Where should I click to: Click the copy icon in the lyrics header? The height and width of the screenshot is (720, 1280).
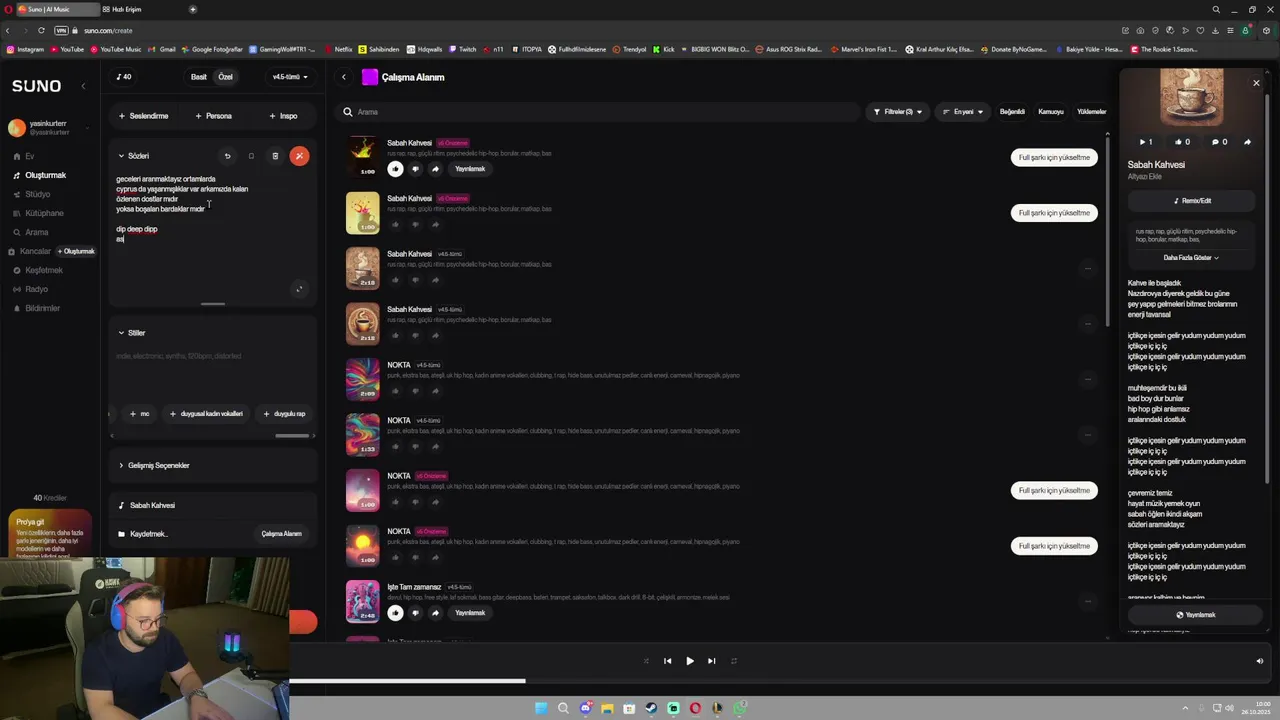251,156
